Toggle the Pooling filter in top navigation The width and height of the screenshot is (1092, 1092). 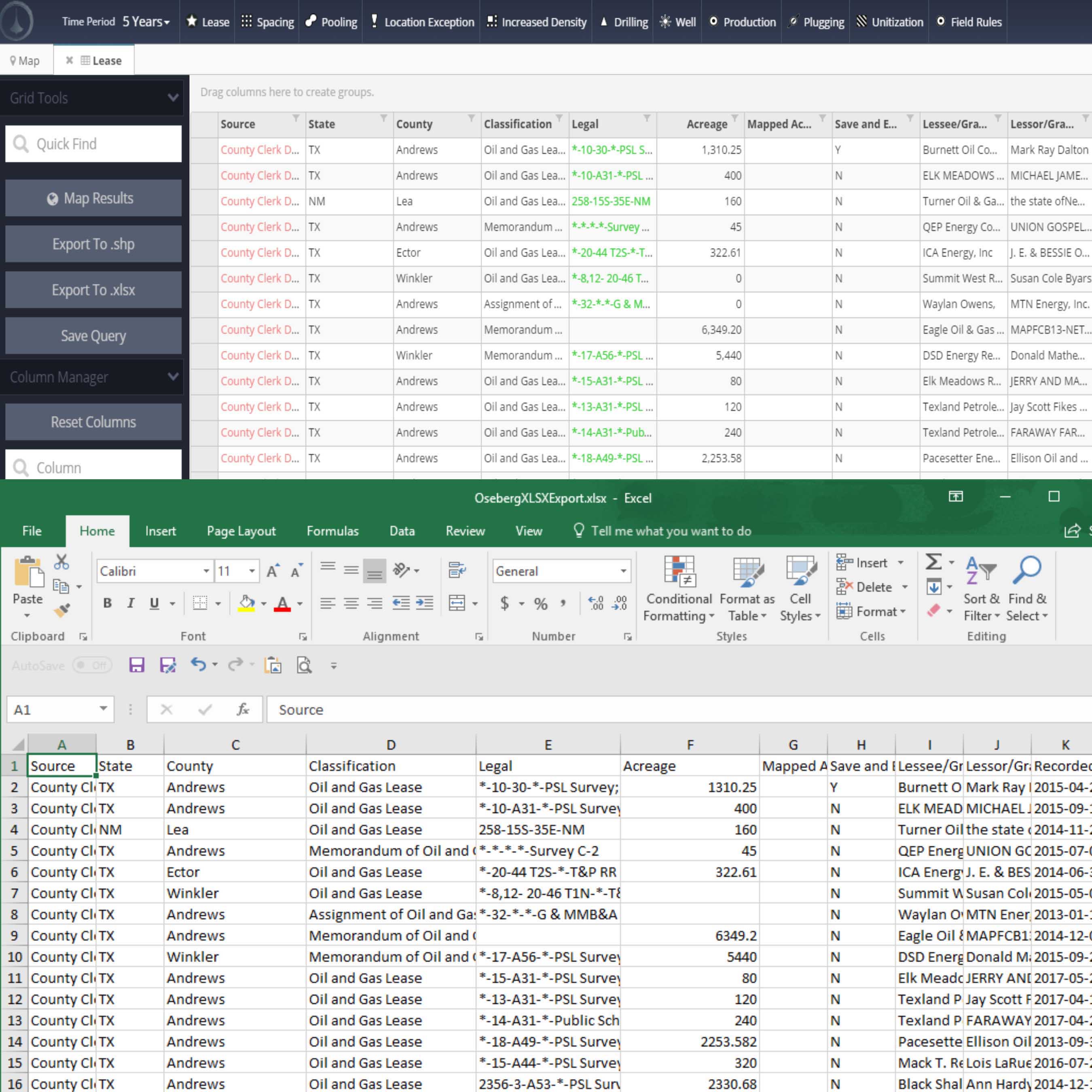(x=332, y=22)
